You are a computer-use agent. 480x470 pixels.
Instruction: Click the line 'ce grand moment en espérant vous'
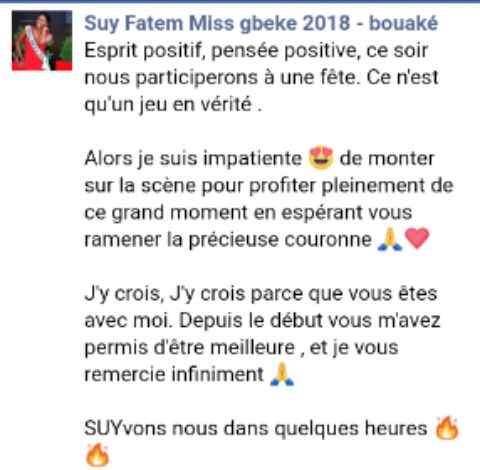coord(248,213)
